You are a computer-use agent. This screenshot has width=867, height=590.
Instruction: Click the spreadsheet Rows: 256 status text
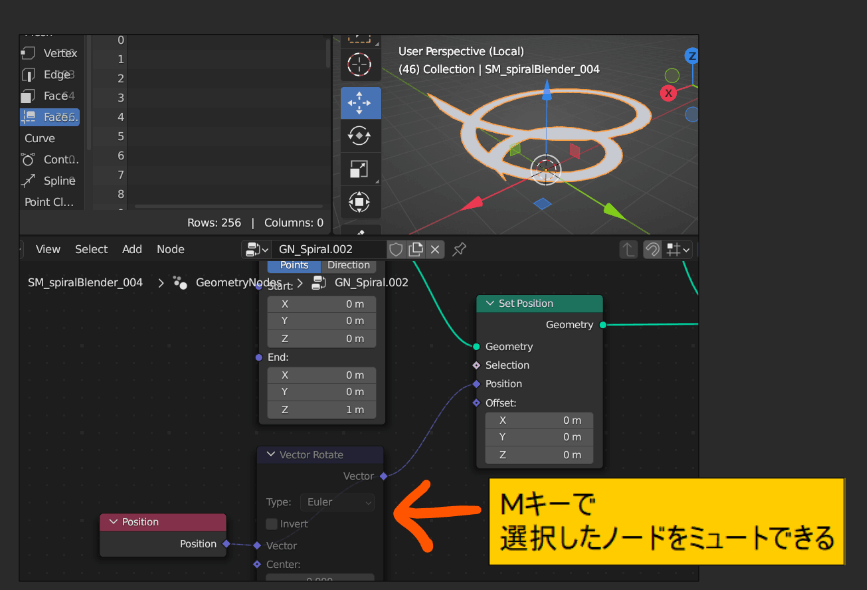point(214,223)
